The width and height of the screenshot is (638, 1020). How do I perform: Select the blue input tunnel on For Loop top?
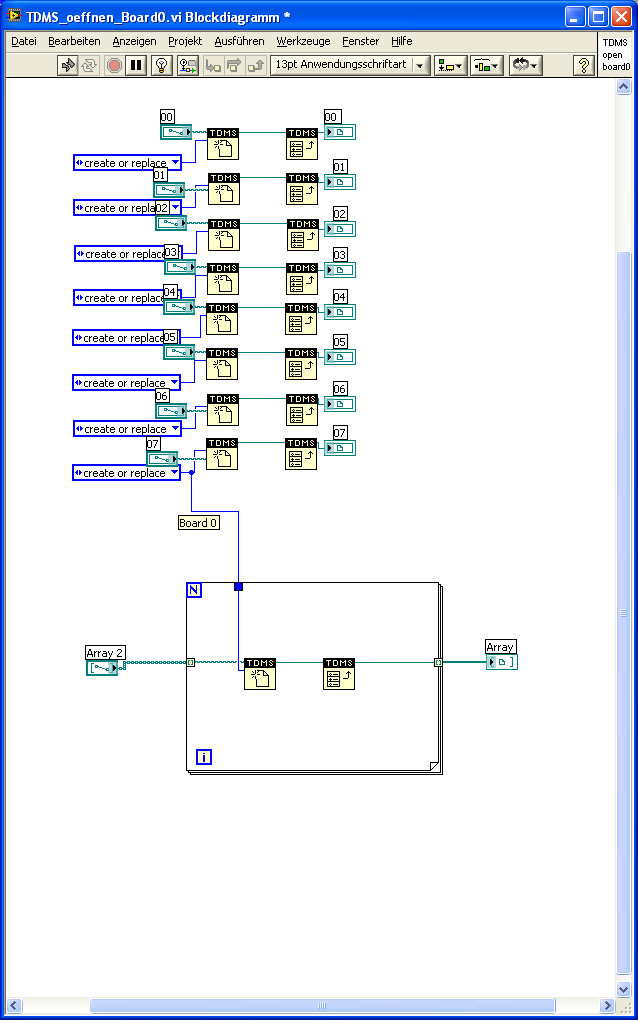(x=238, y=586)
